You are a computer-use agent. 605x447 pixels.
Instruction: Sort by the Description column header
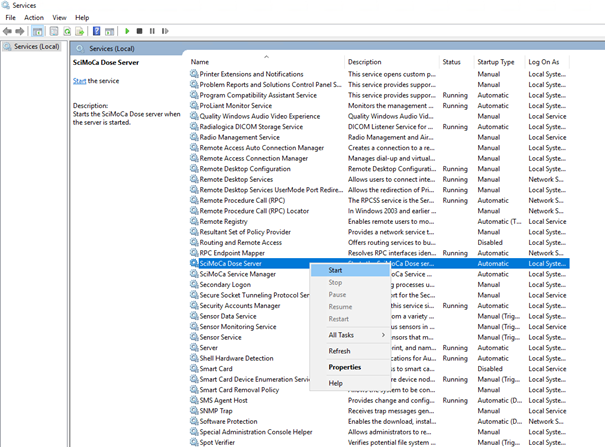(365, 62)
